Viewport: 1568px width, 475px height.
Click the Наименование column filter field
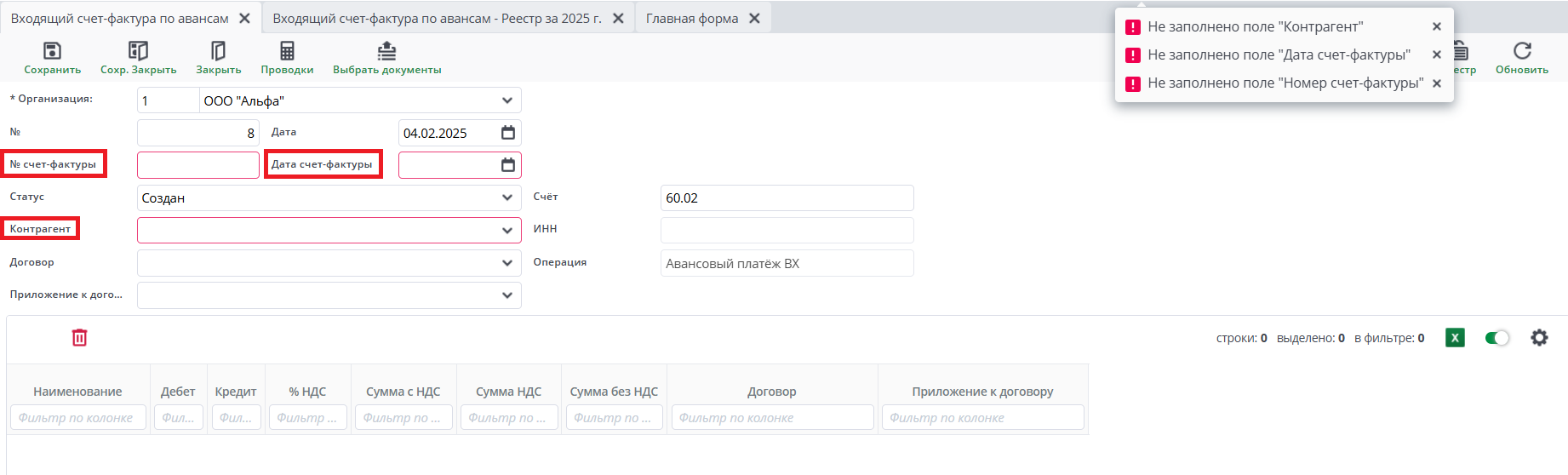coord(77,418)
